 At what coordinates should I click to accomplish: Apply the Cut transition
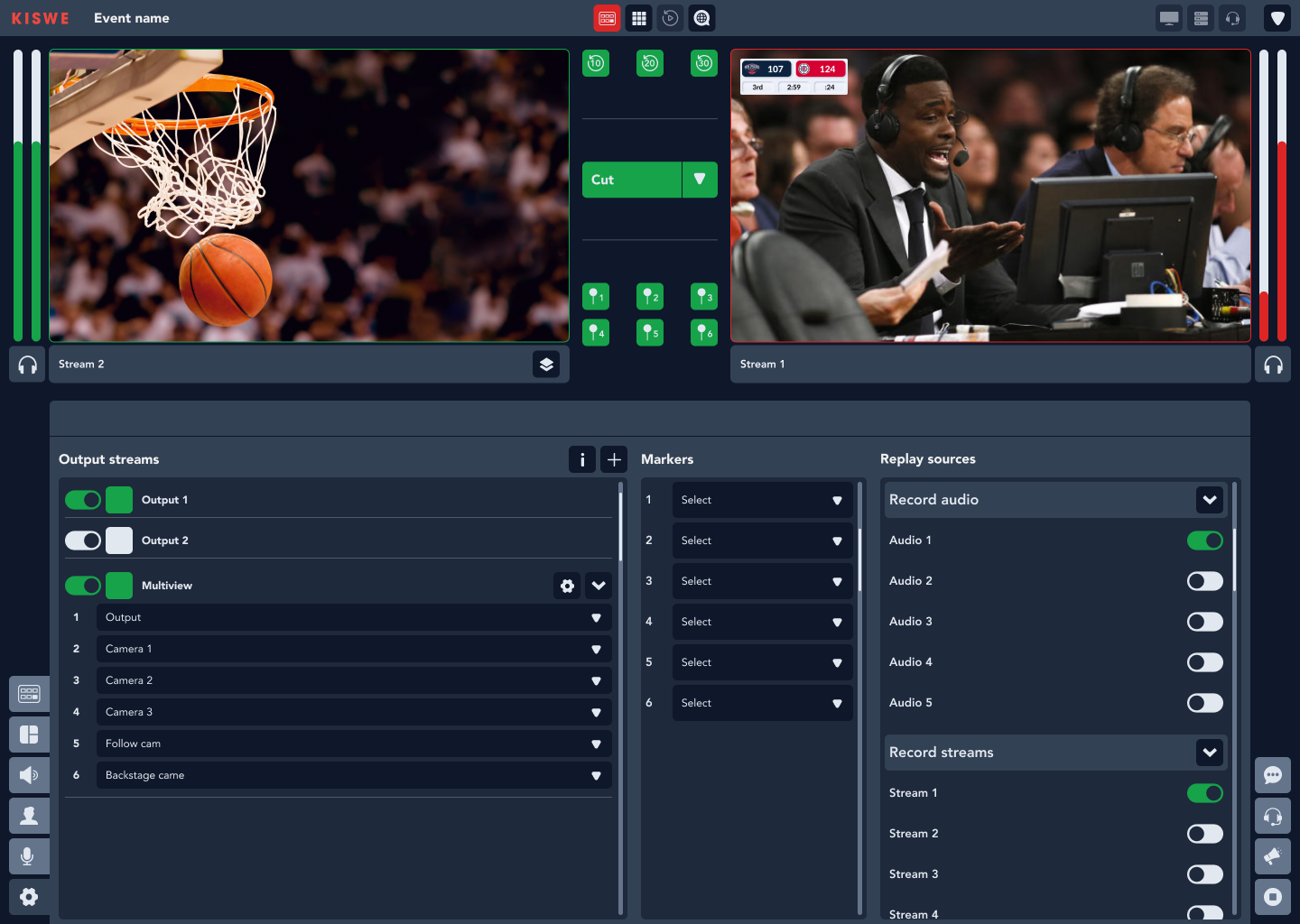[x=632, y=180]
